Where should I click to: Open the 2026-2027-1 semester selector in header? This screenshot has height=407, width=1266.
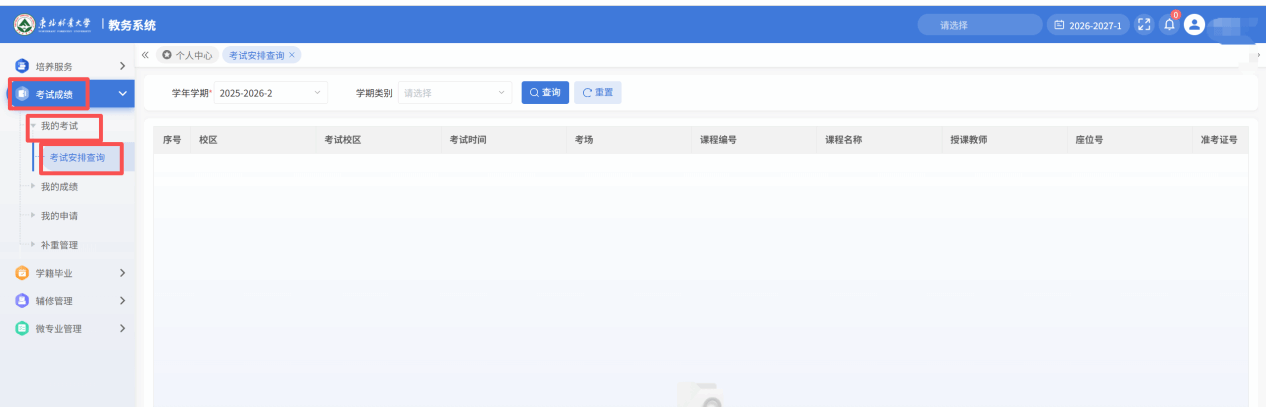coord(1088,25)
